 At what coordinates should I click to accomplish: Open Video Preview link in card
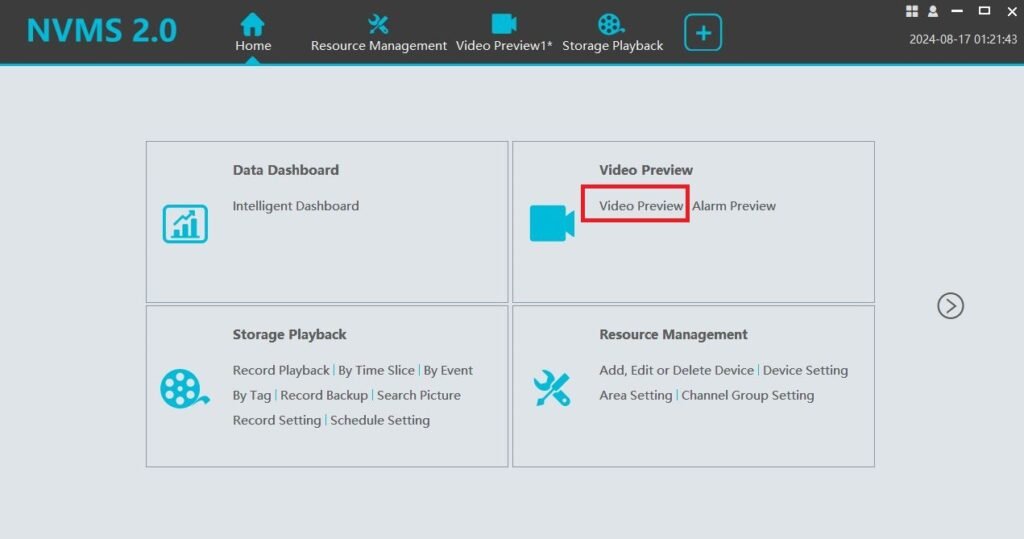coord(641,206)
